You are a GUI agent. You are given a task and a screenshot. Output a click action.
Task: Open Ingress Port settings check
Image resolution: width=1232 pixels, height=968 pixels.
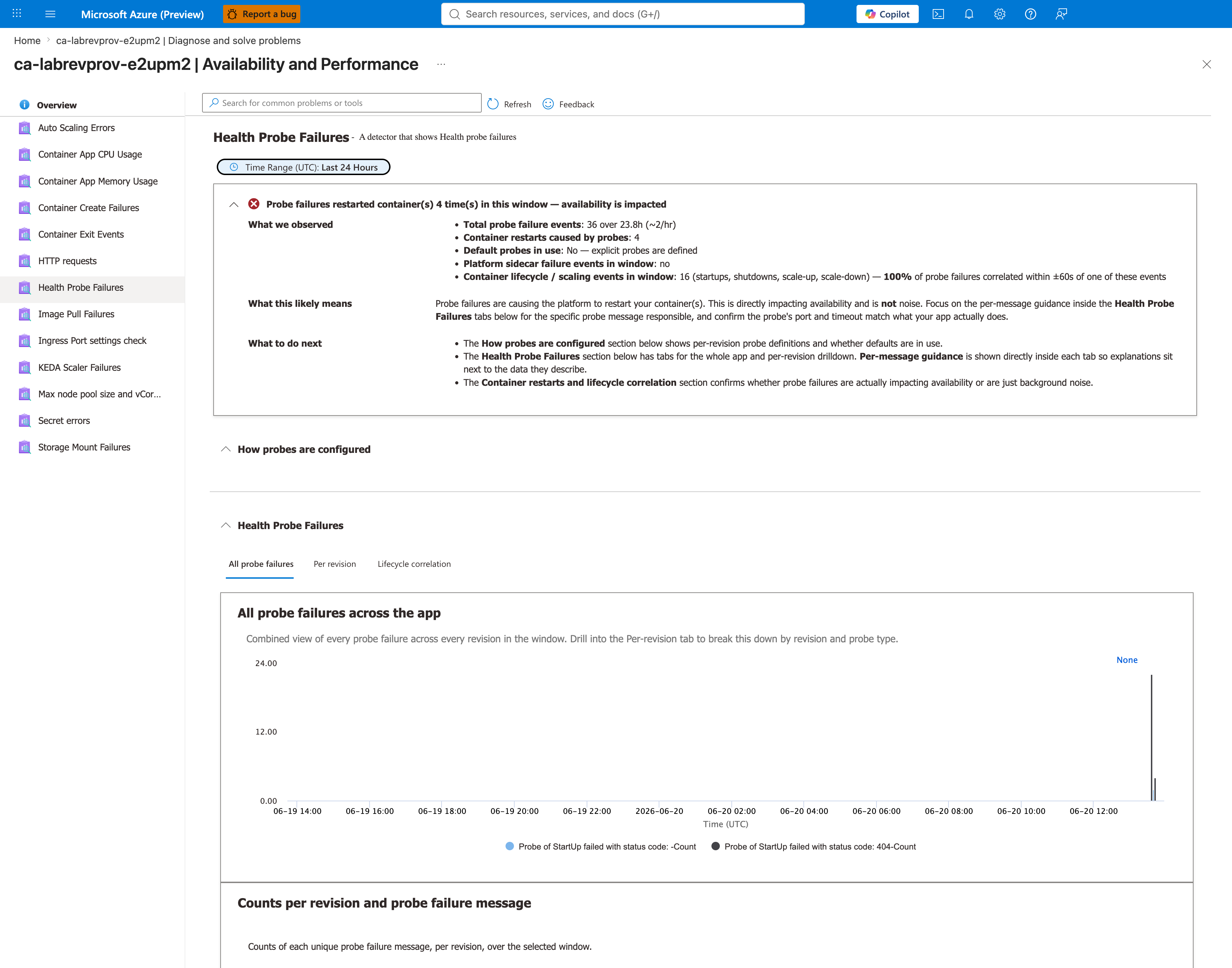pyautogui.click(x=92, y=341)
